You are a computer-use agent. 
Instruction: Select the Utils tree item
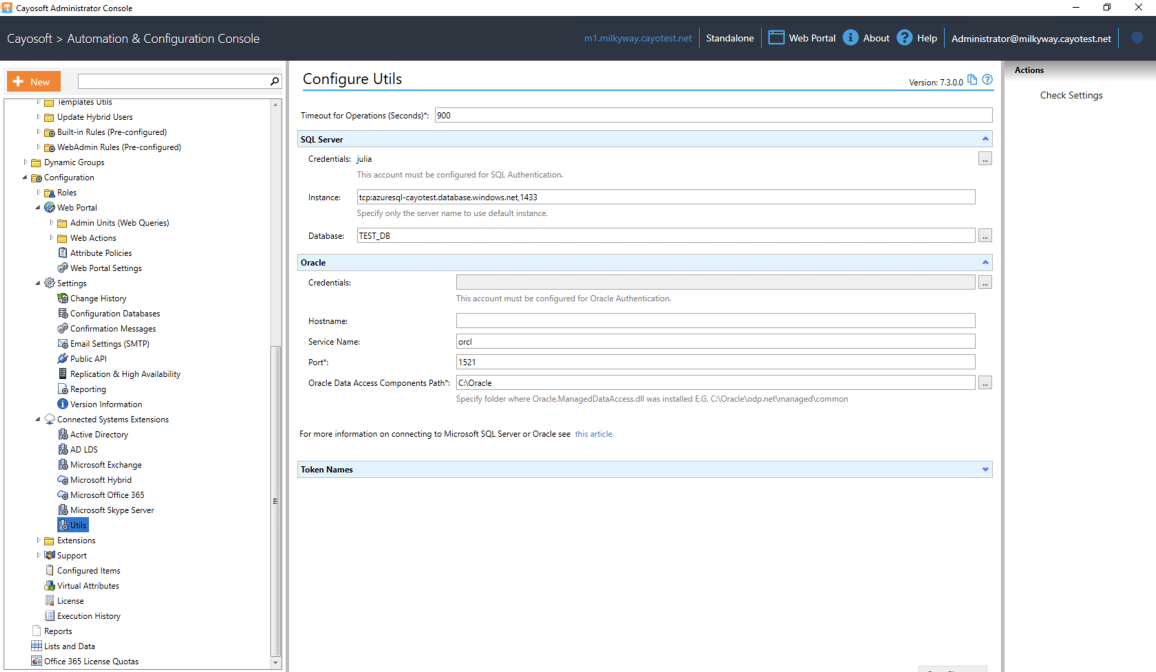click(72, 525)
